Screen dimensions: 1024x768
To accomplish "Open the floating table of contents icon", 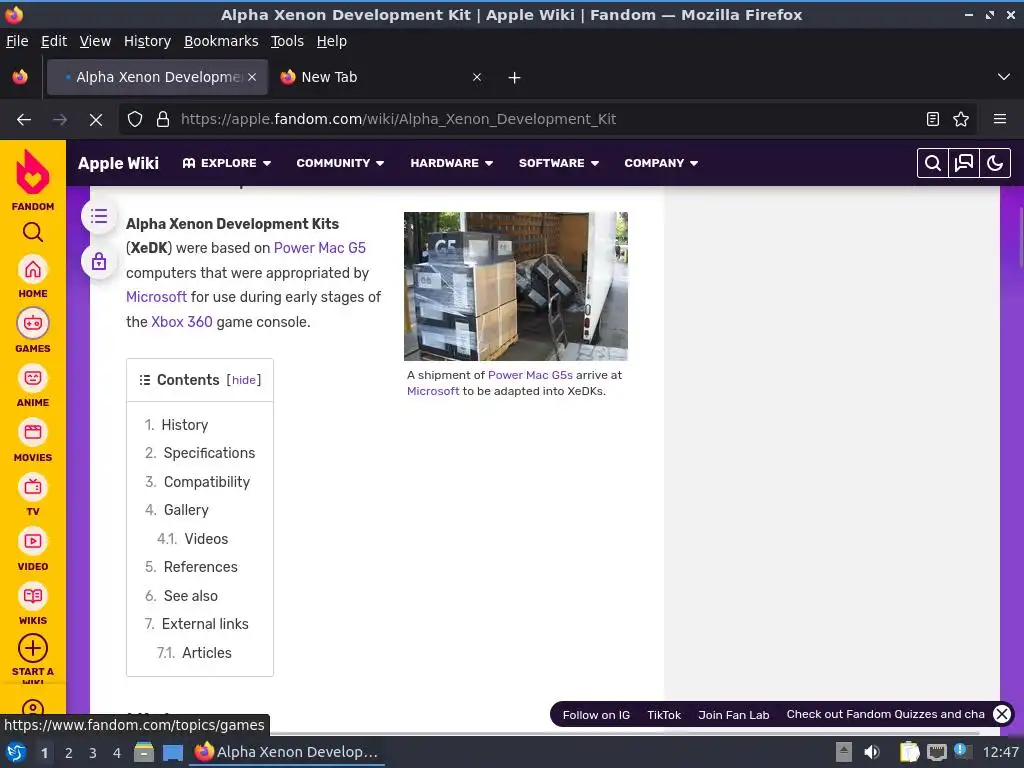I will (99, 216).
